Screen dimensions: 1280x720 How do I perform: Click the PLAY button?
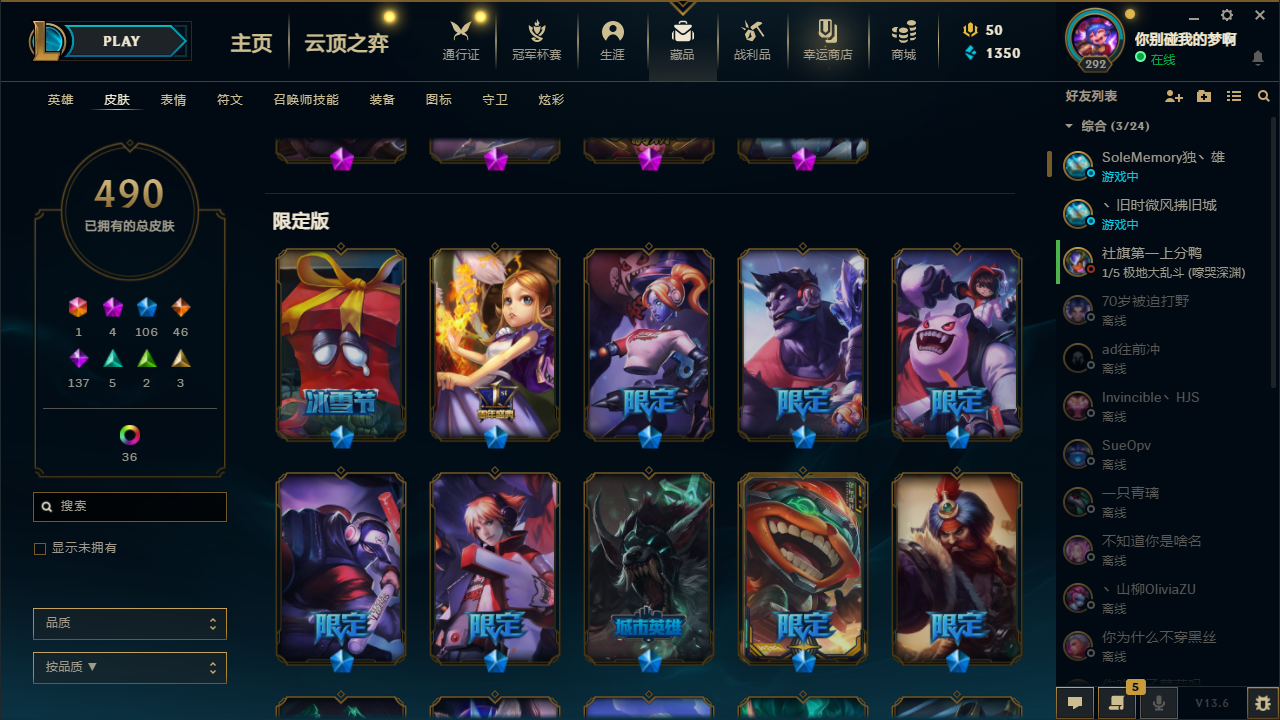tap(122, 41)
